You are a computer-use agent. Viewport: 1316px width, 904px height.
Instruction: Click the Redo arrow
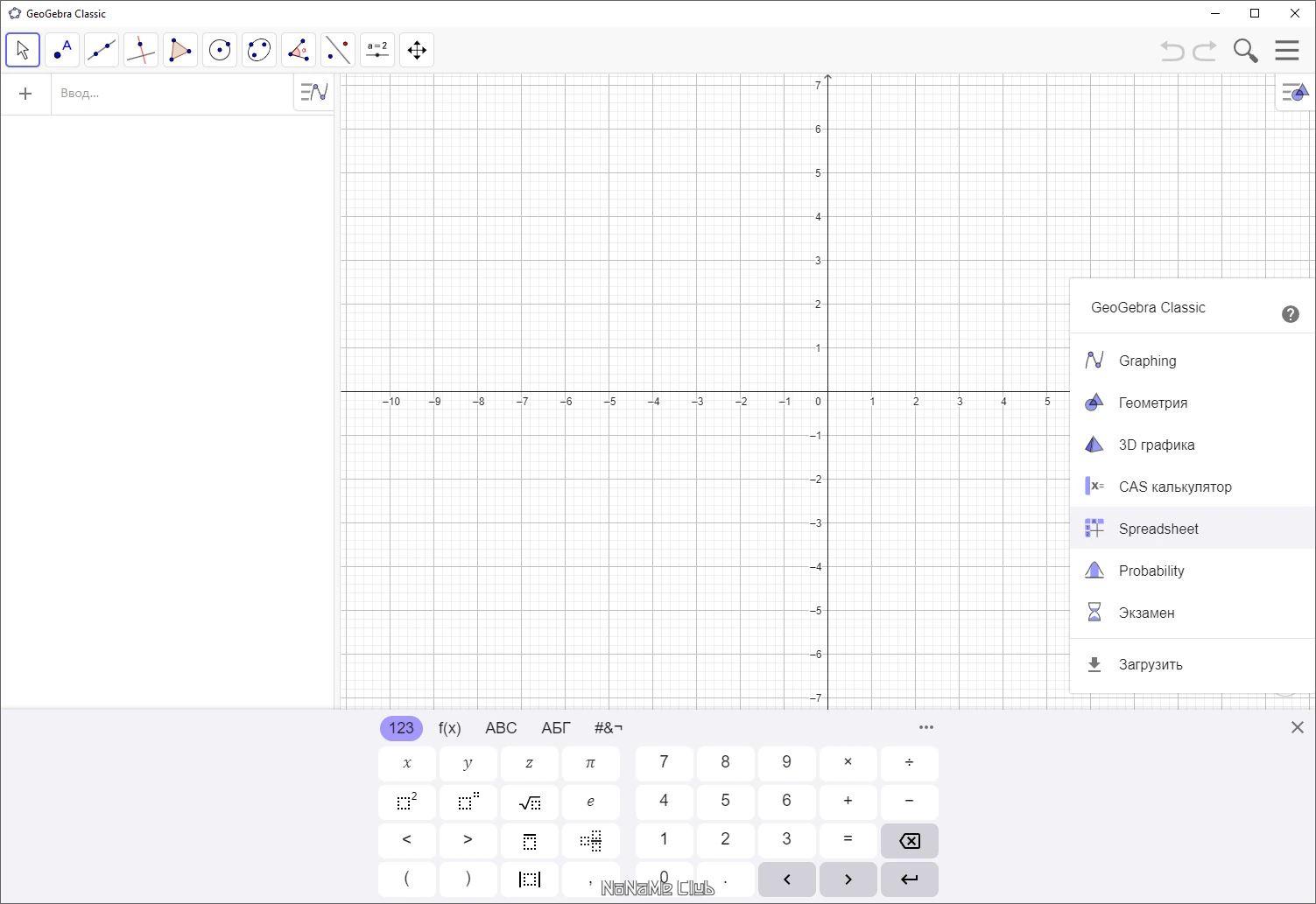[x=1206, y=51]
